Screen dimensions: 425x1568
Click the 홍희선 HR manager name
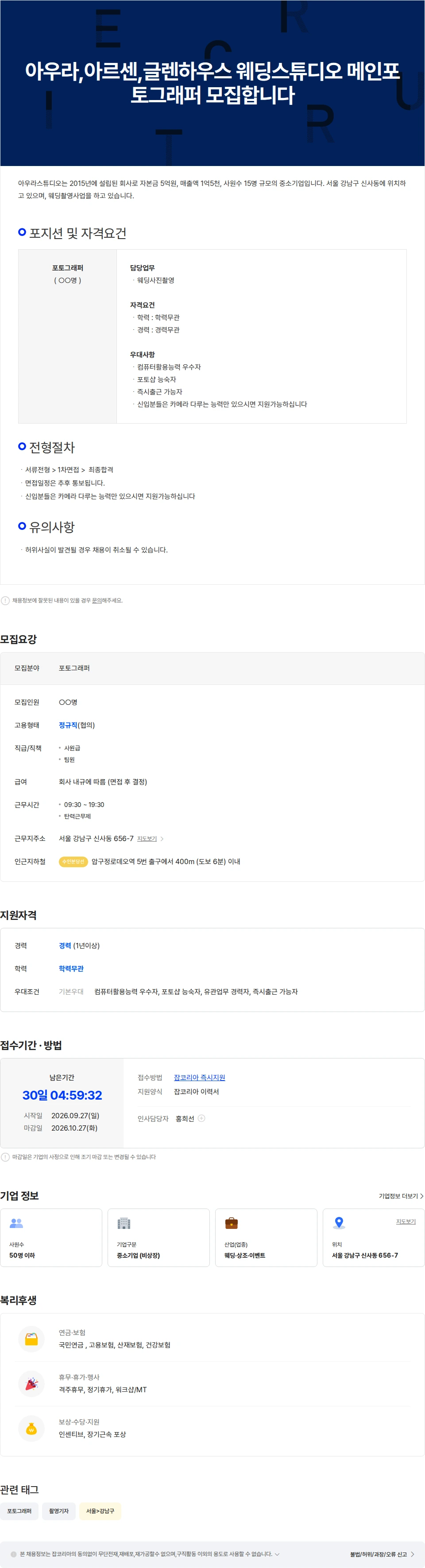(x=185, y=1118)
